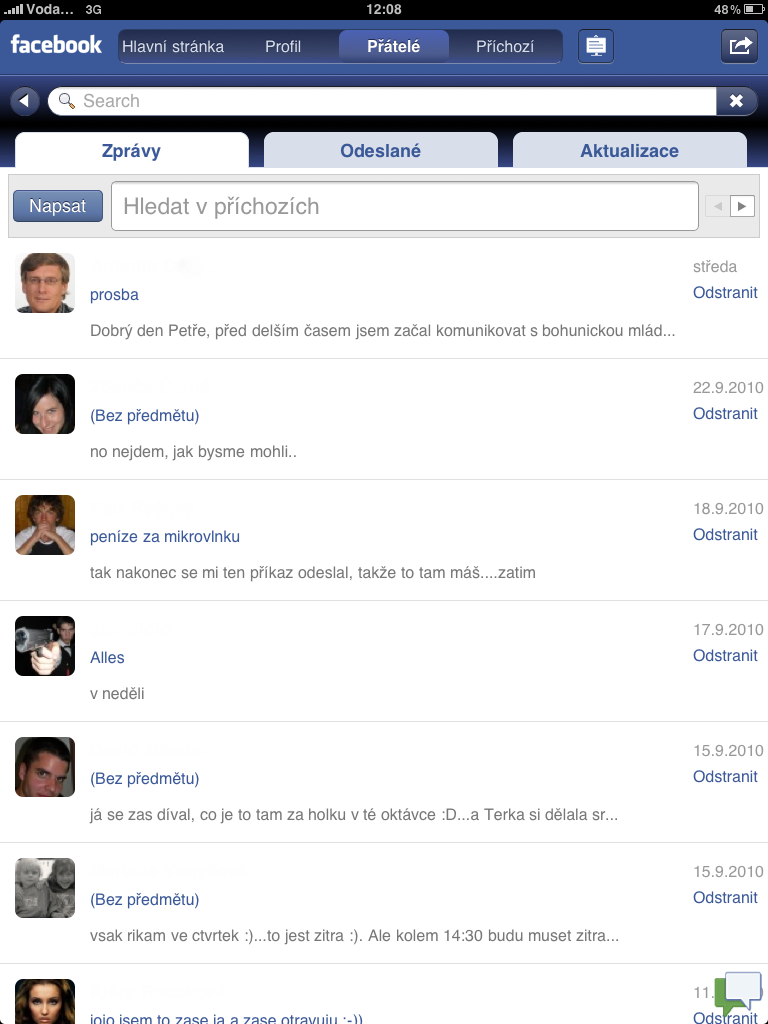This screenshot has width=768, height=1024.
Task: Read preview text 'Dobrý den Petře, před delším'
Action: click(383, 330)
